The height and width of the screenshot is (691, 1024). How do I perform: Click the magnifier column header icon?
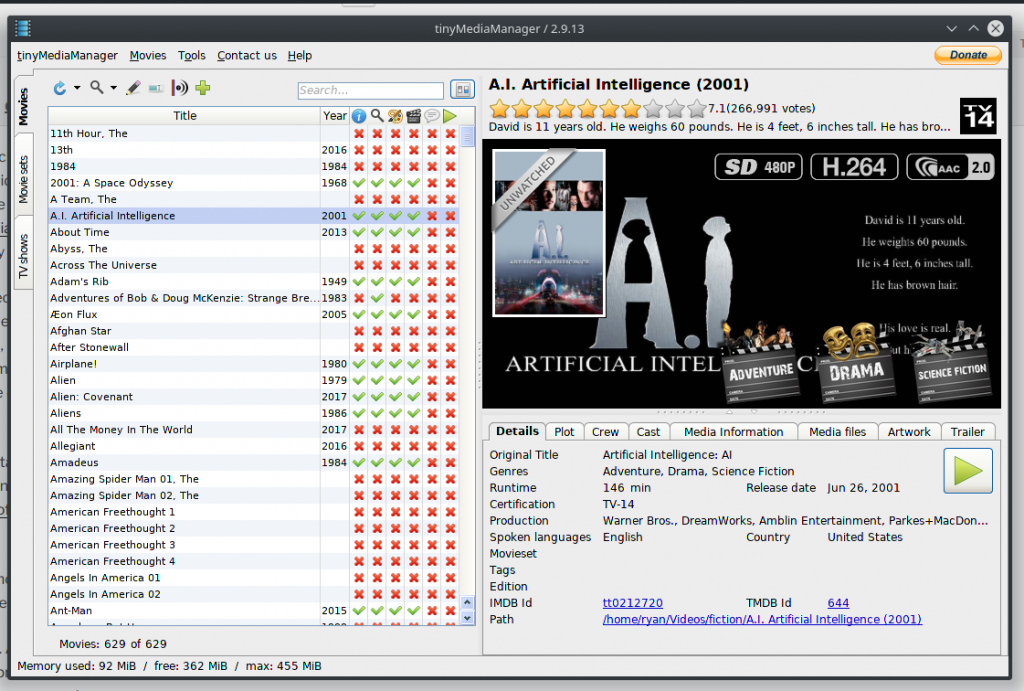click(x=377, y=116)
